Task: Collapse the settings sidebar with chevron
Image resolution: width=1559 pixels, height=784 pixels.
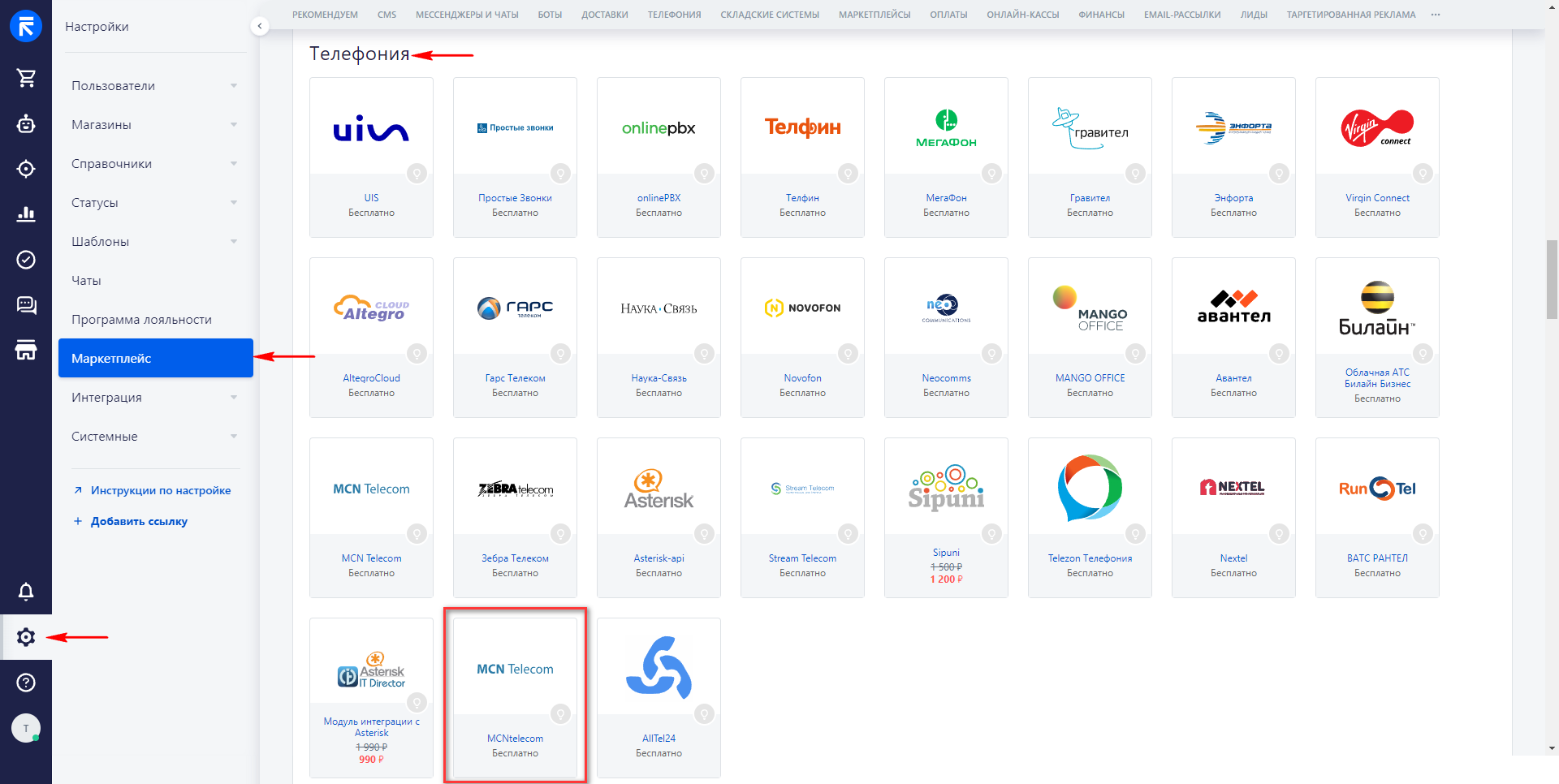Action: click(x=259, y=26)
